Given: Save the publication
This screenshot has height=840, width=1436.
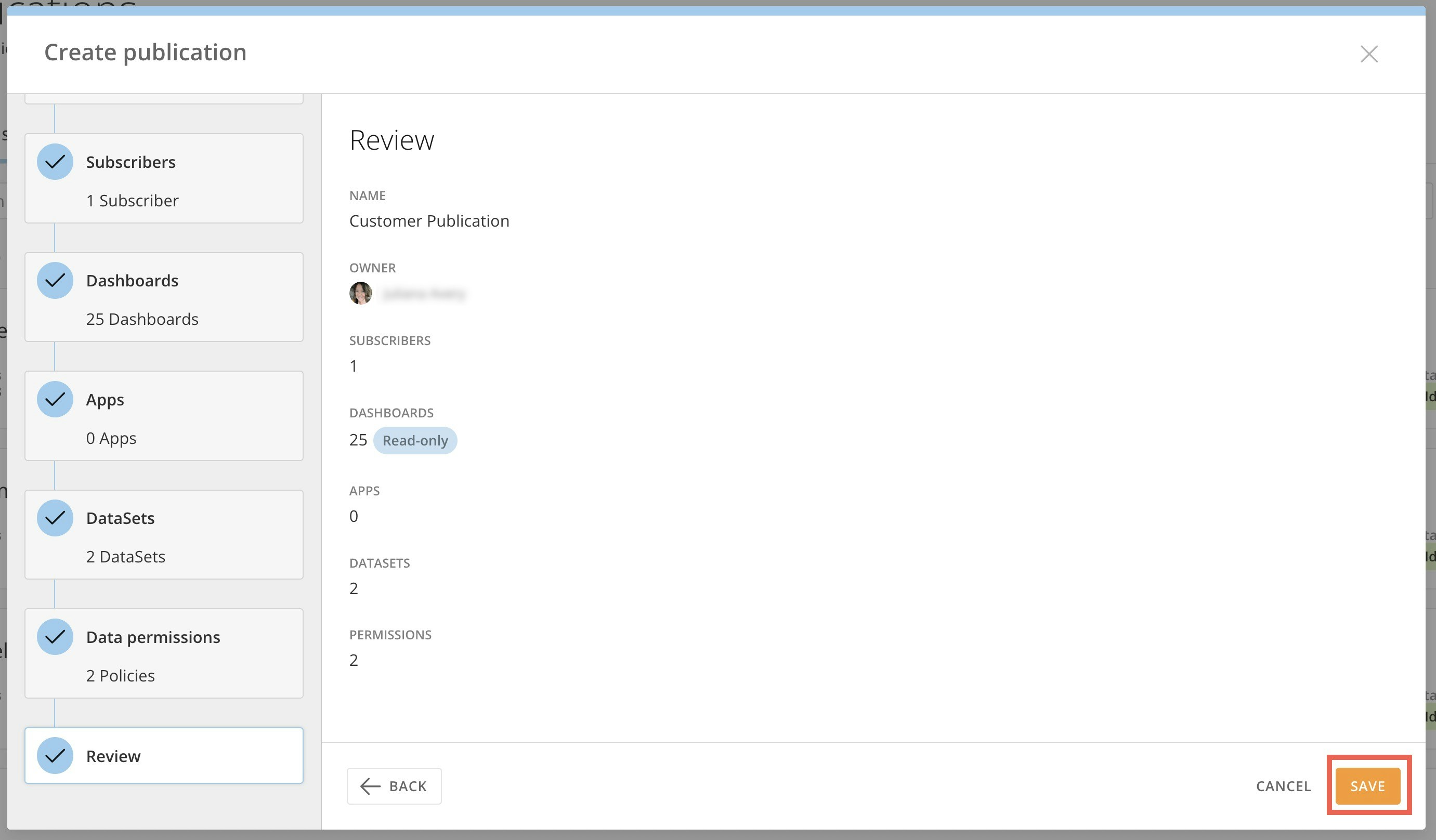Looking at the screenshot, I should click(1367, 786).
